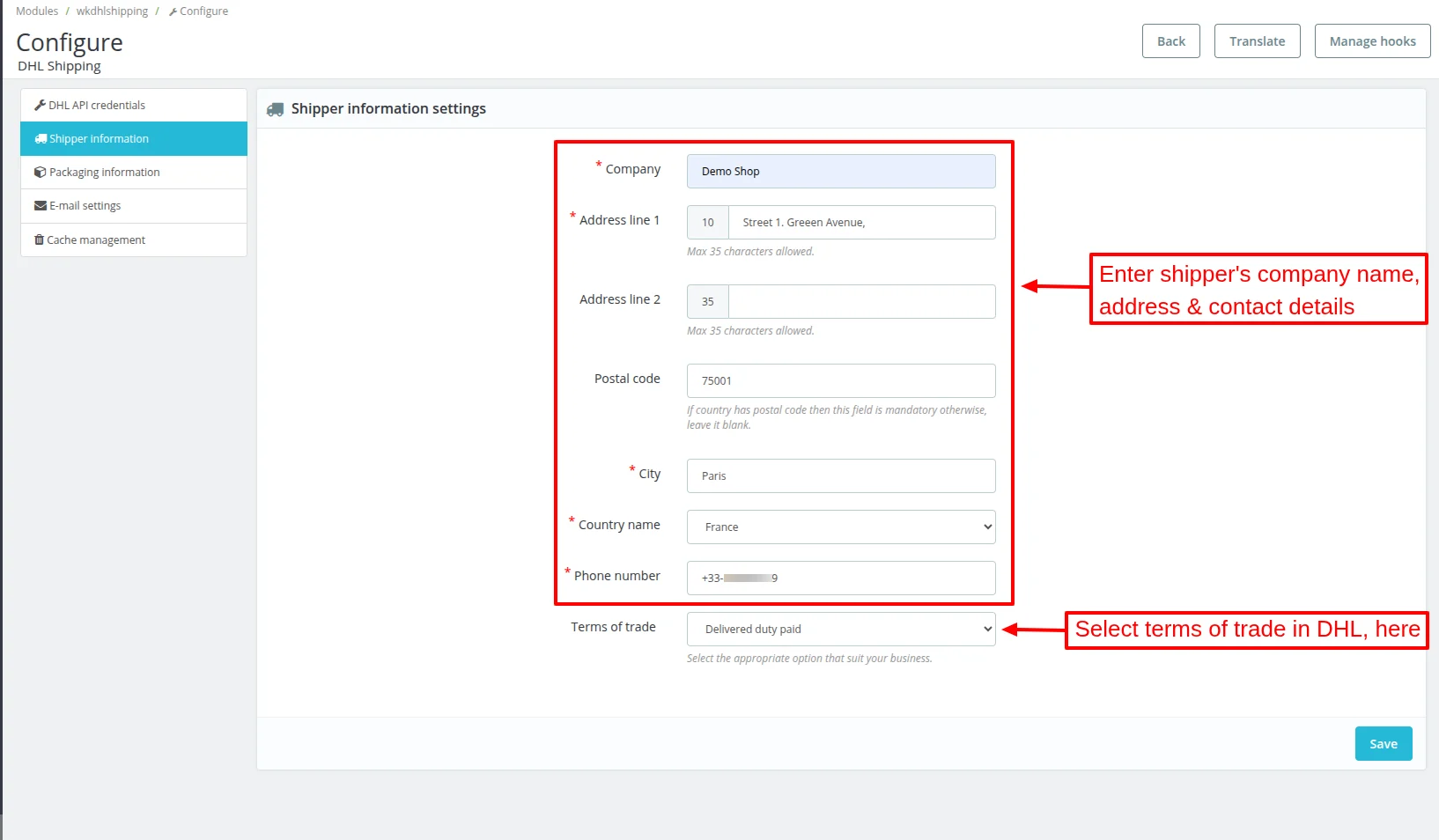This screenshot has height=840, width=1439.
Task: Click the character counter 10 for Address line 1
Action: [x=708, y=223]
